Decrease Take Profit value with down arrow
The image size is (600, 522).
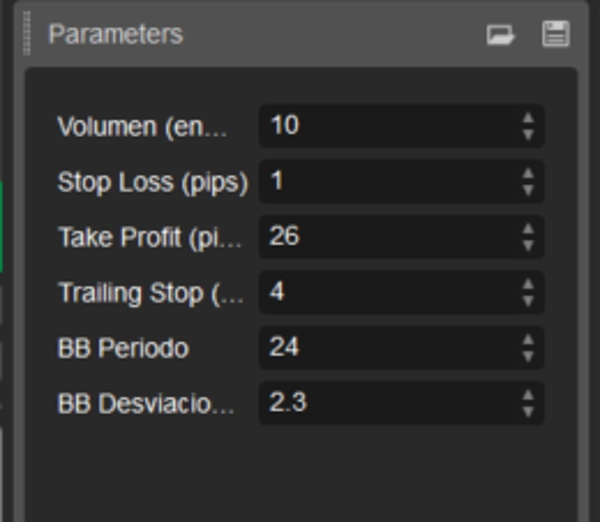click(528, 245)
